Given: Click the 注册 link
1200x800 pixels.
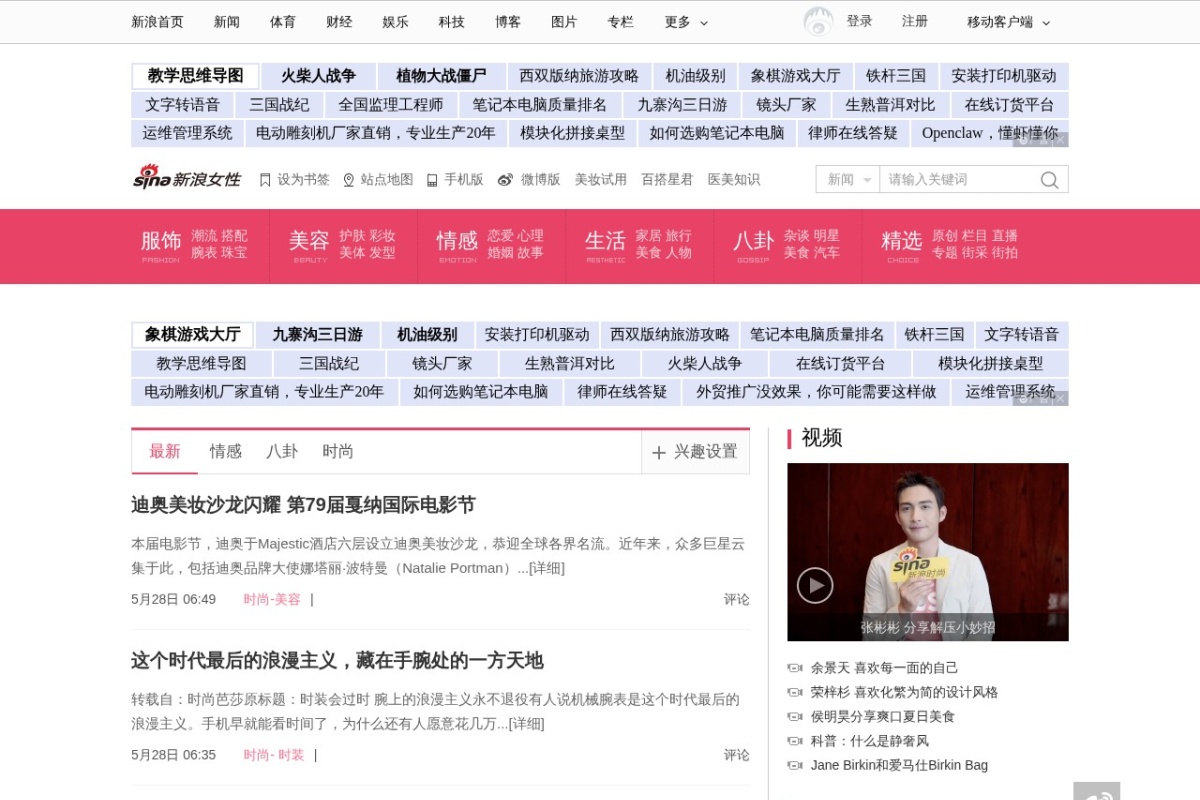Looking at the screenshot, I should (x=915, y=21).
